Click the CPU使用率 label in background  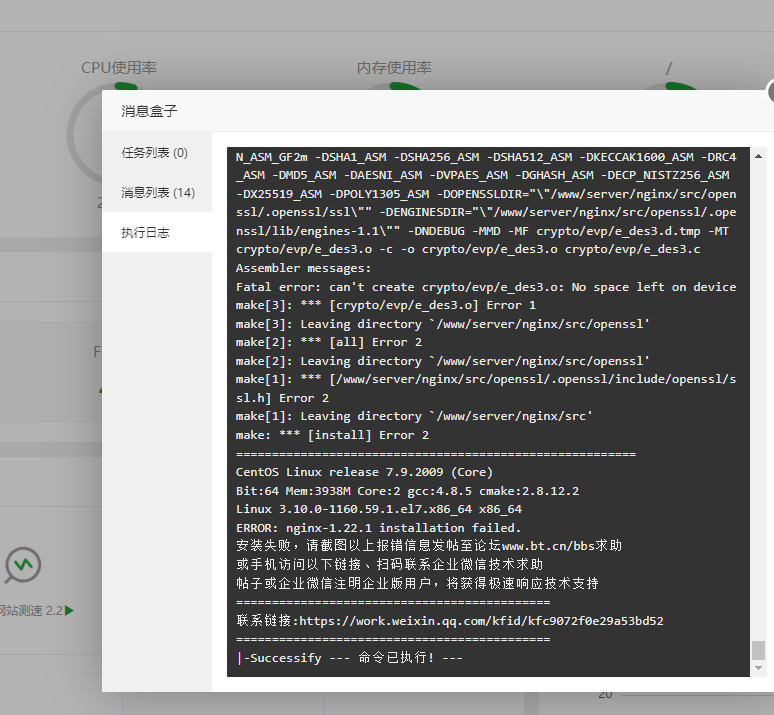click(x=118, y=68)
